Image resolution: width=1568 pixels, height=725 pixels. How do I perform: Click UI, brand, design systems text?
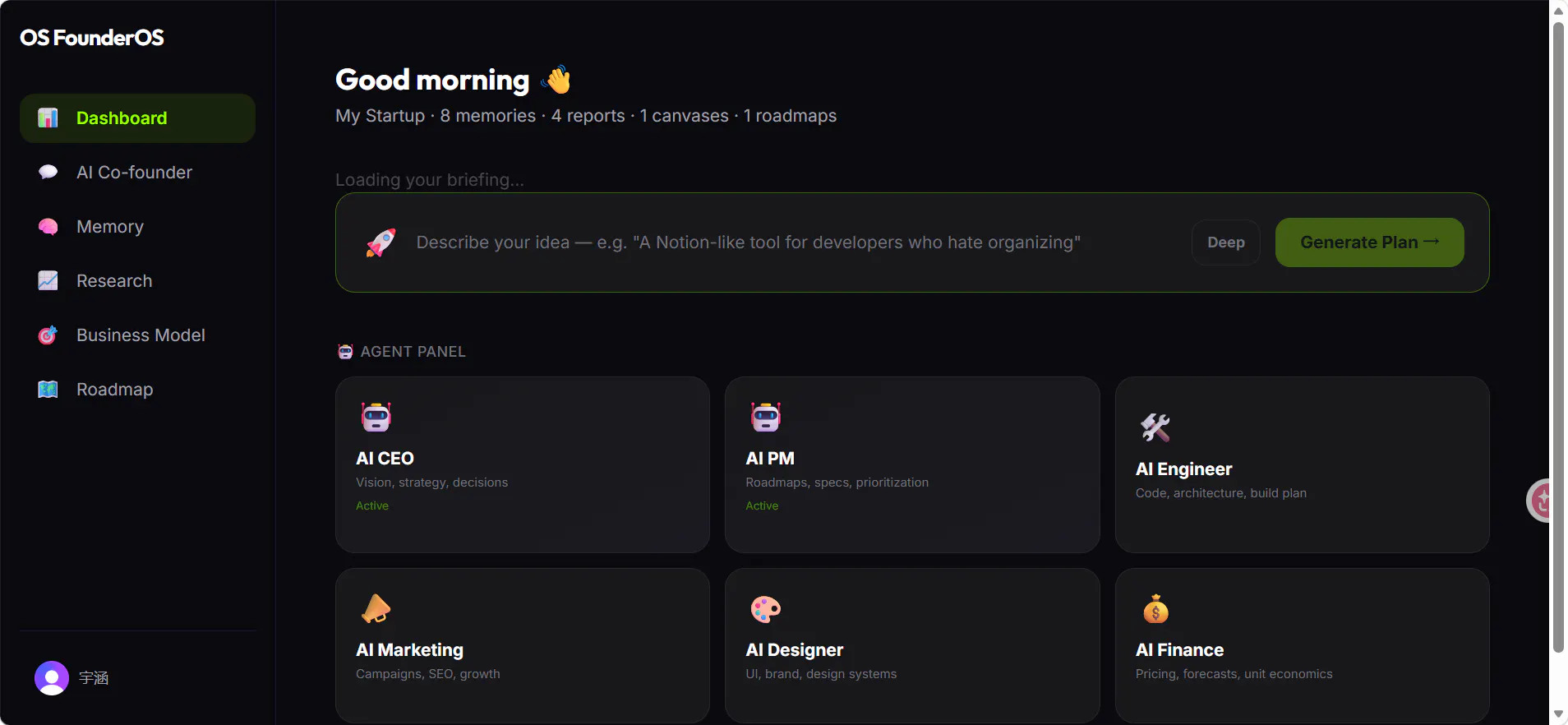pyautogui.click(x=821, y=674)
